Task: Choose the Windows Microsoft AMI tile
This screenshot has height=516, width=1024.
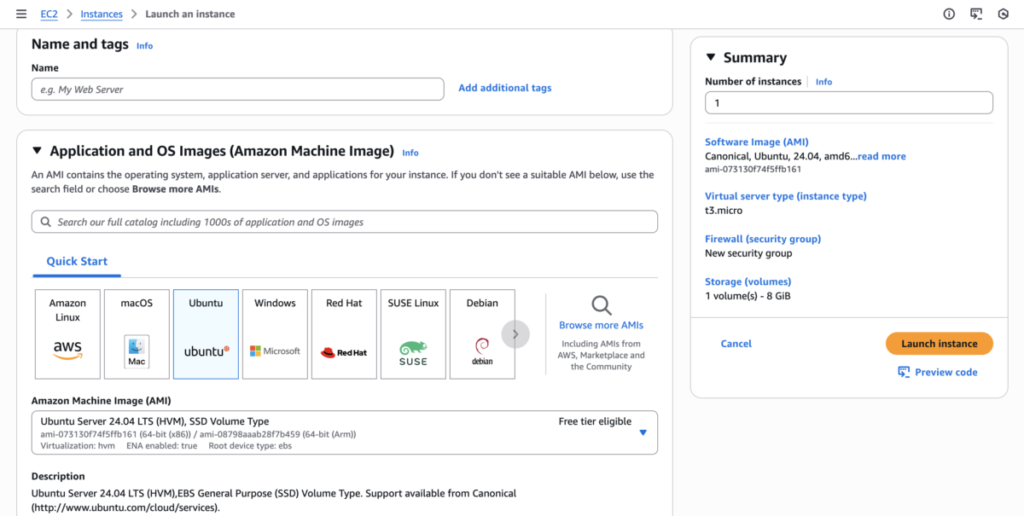Action: [275, 334]
